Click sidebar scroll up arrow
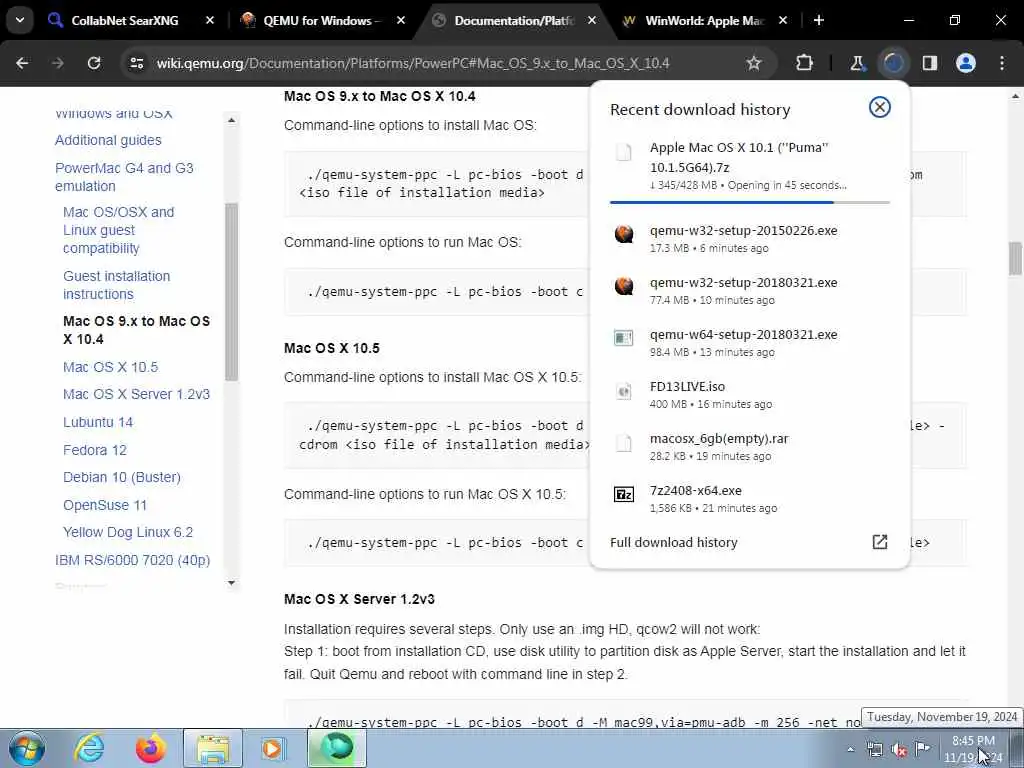This screenshot has height=768, width=1024. [x=231, y=120]
